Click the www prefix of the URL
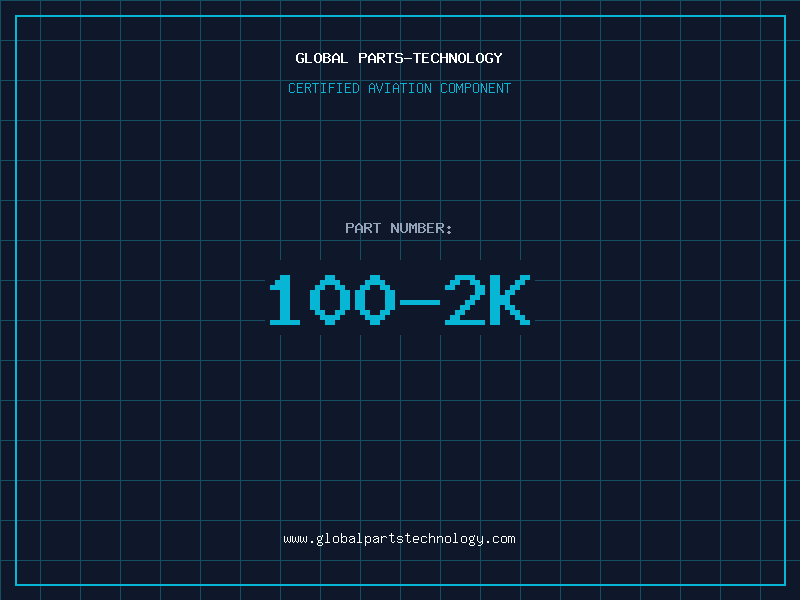 294,539
